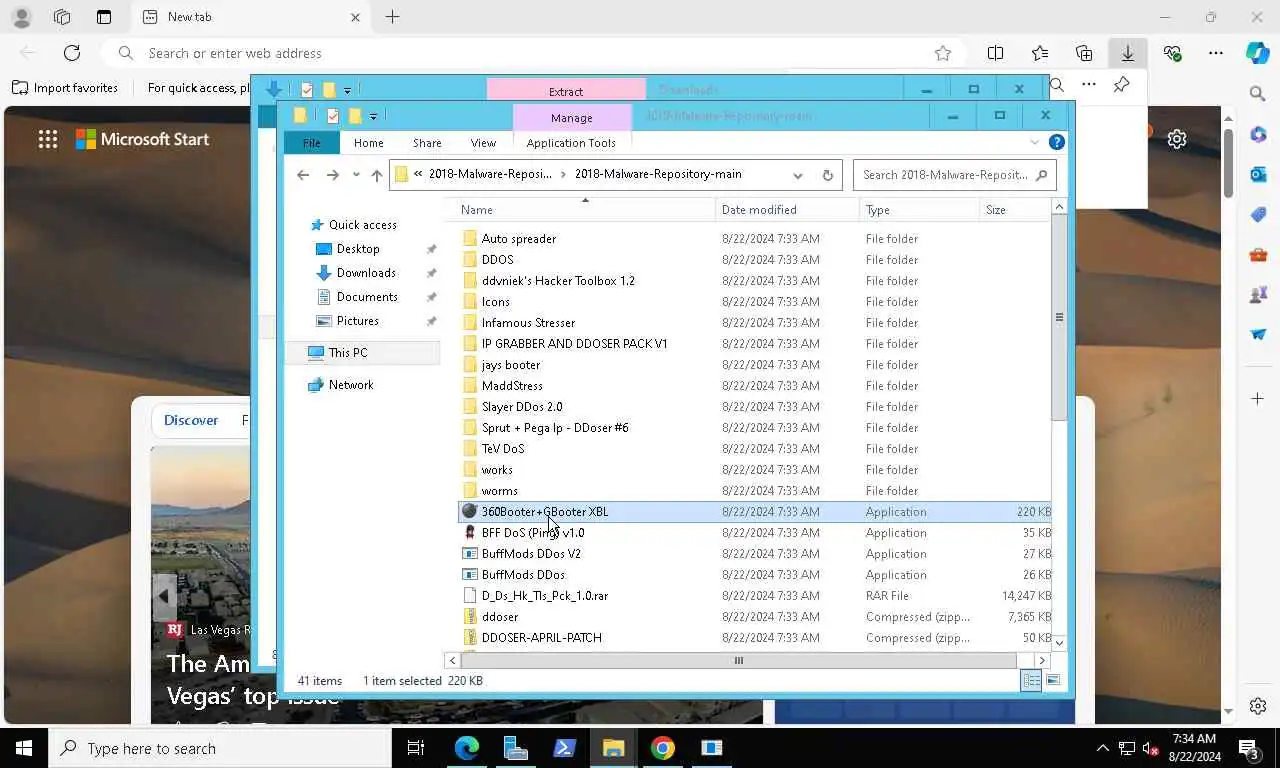Click the Manage contextual tab

tap(572, 117)
